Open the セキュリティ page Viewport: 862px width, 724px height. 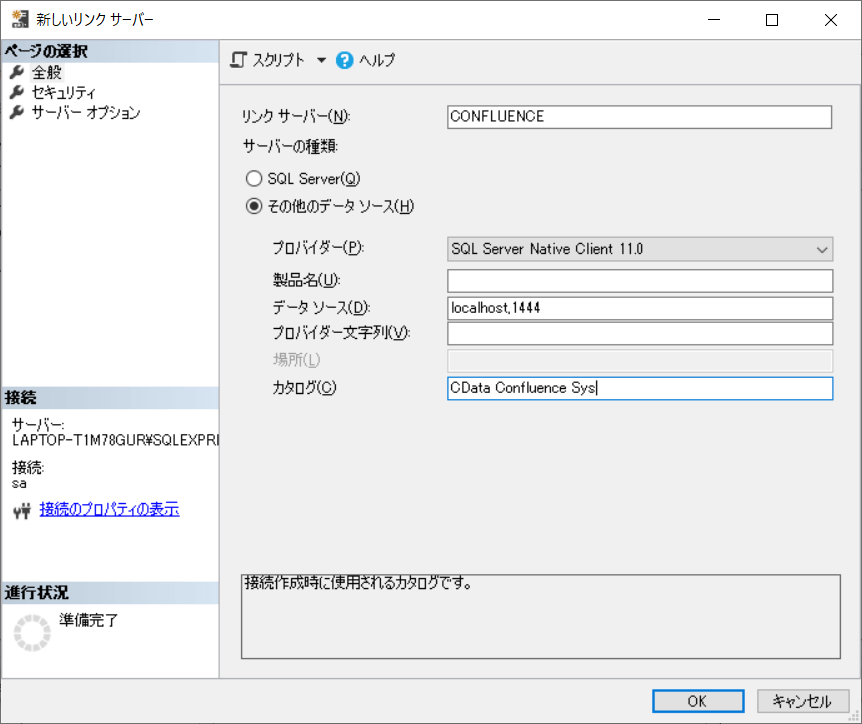click(x=63, y=92)
